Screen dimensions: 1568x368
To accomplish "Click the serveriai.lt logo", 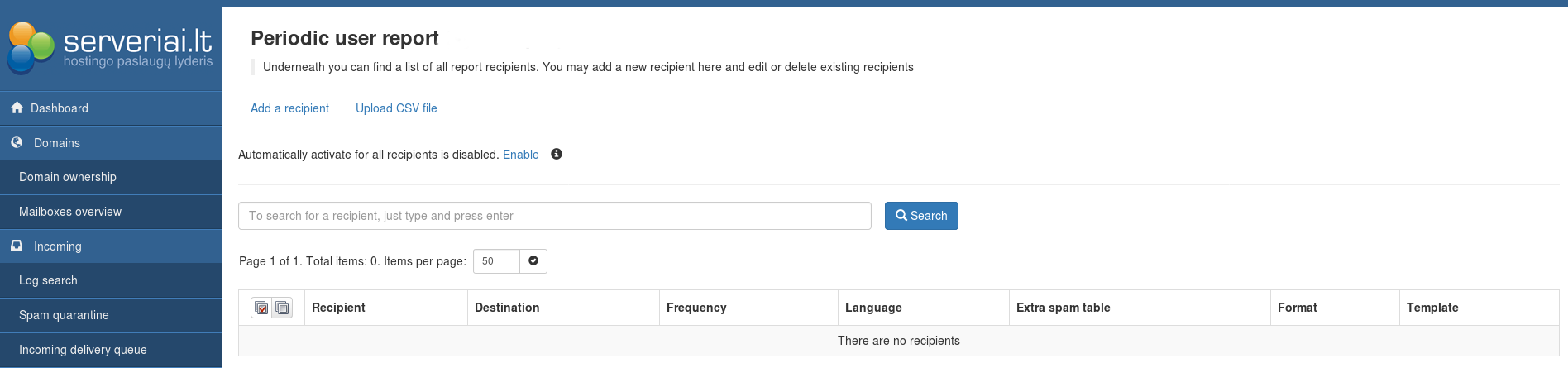I will click(x=110, y=47).
